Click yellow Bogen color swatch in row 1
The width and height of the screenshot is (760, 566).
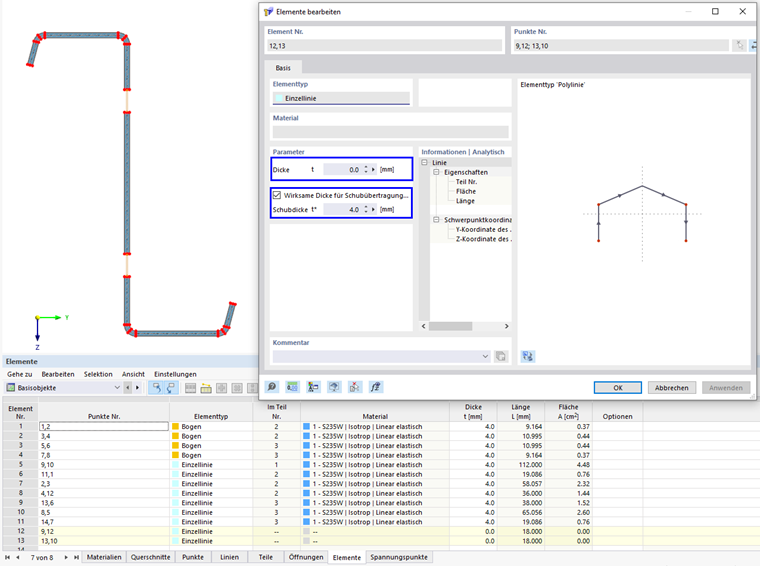(x=175, y=426)
